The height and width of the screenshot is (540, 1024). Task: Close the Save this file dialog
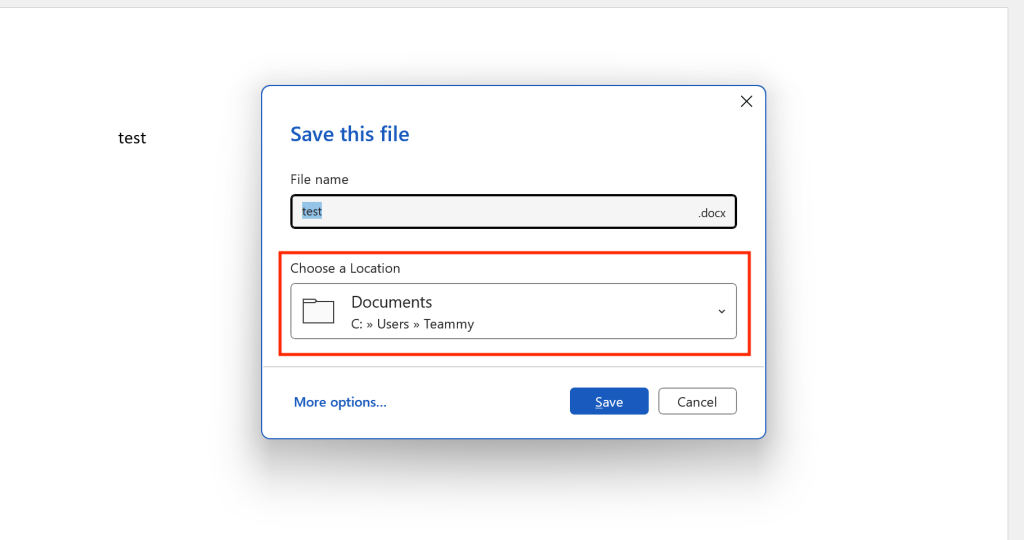pyautogui.click(x=745, y=101)
